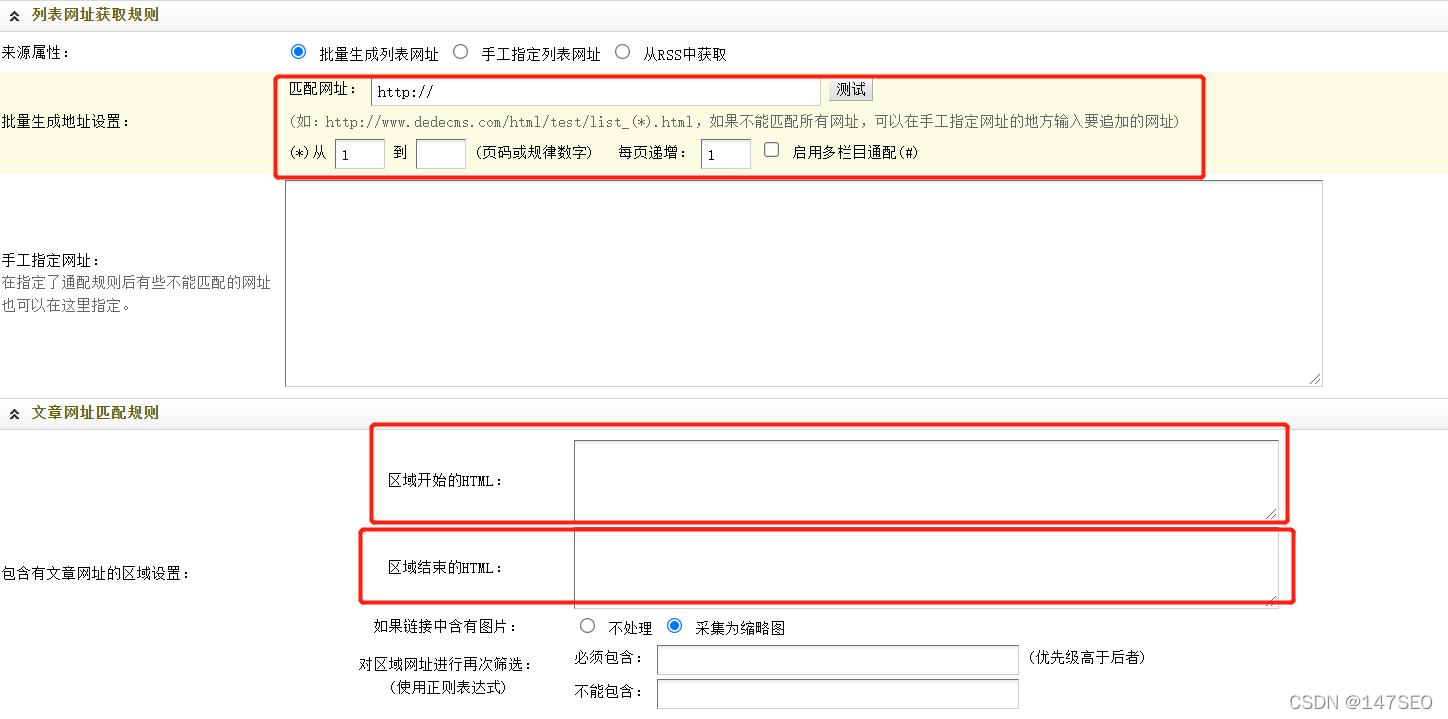The height and width of the screenshot is (719, 1448).
Task: Collapse the 列表网址获取规则 section
Action: pos(14,16)
